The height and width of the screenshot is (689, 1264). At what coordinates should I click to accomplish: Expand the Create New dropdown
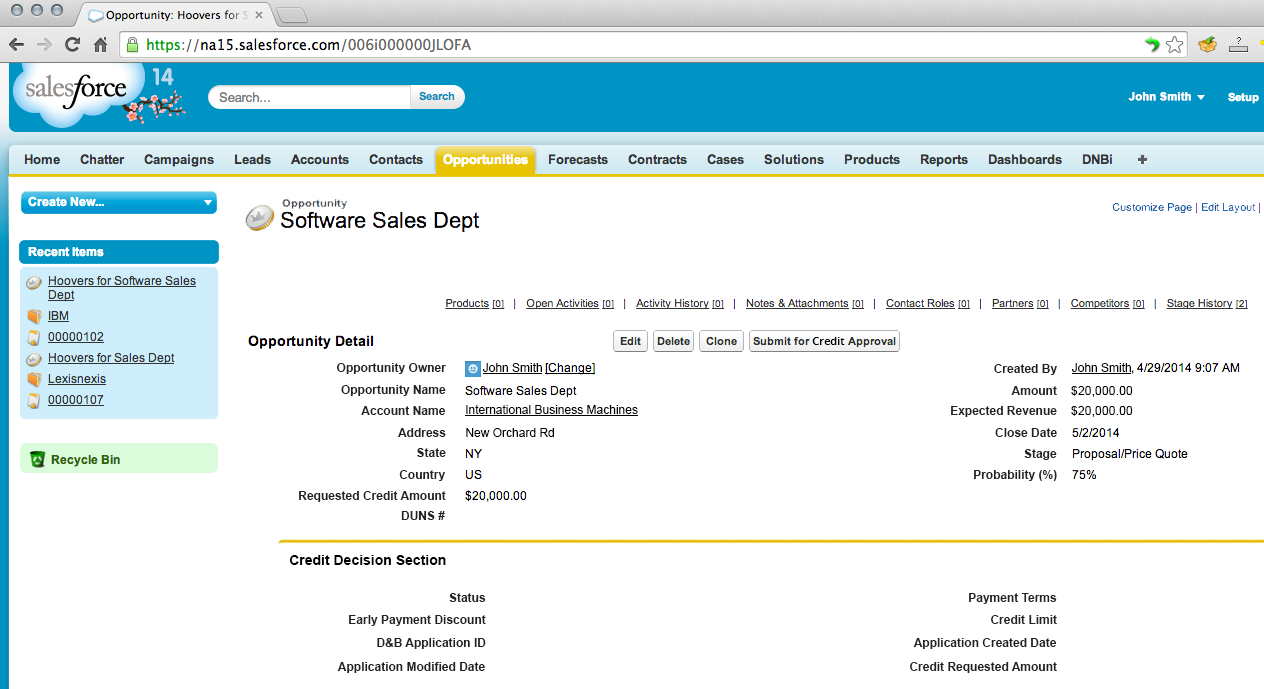pos(119,202)
